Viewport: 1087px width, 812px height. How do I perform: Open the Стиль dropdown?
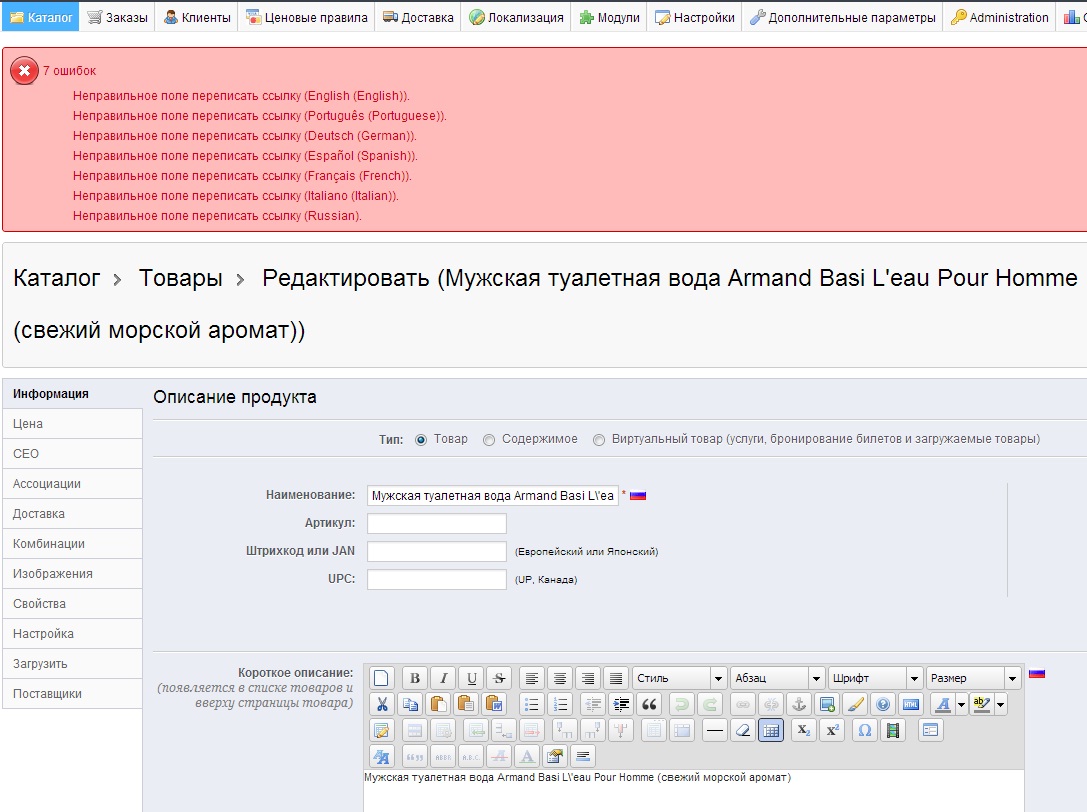tap(679, 678)
